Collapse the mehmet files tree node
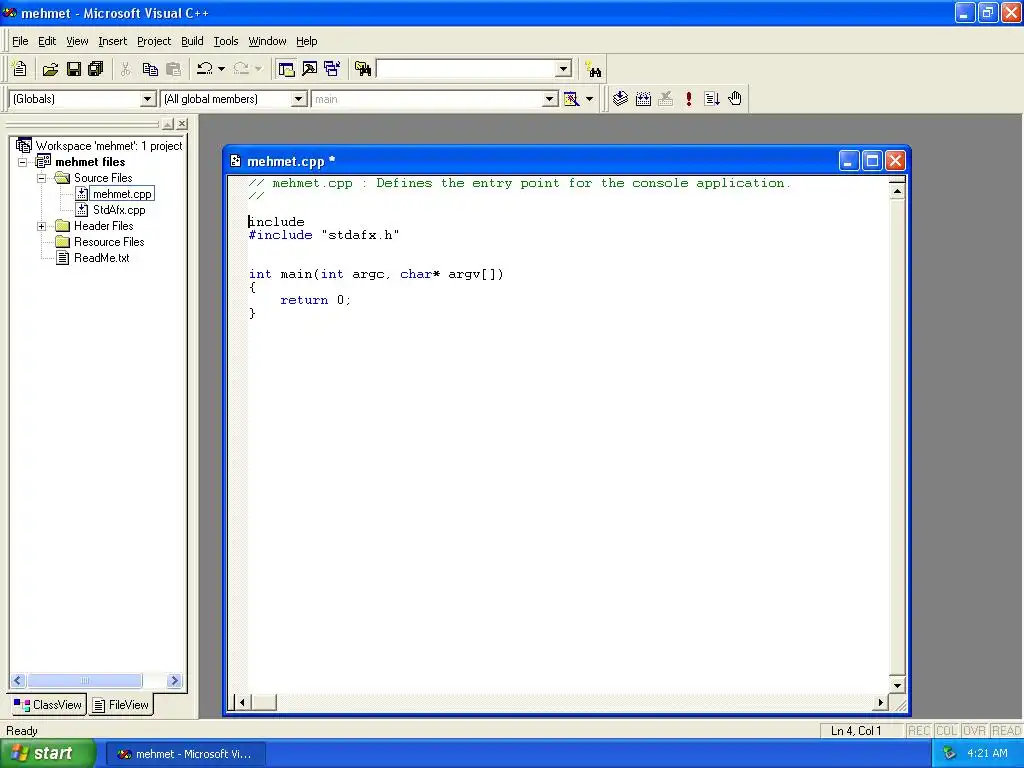 click(22, 162)
